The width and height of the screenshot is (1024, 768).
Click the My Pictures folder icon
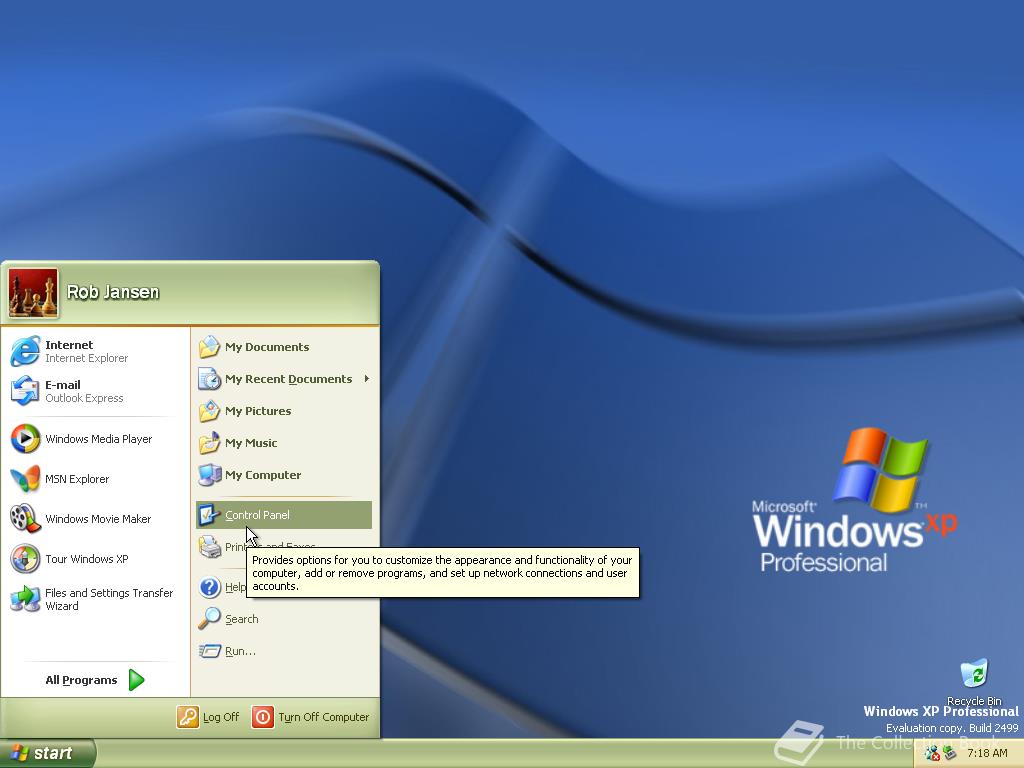[x=209, y=411]
